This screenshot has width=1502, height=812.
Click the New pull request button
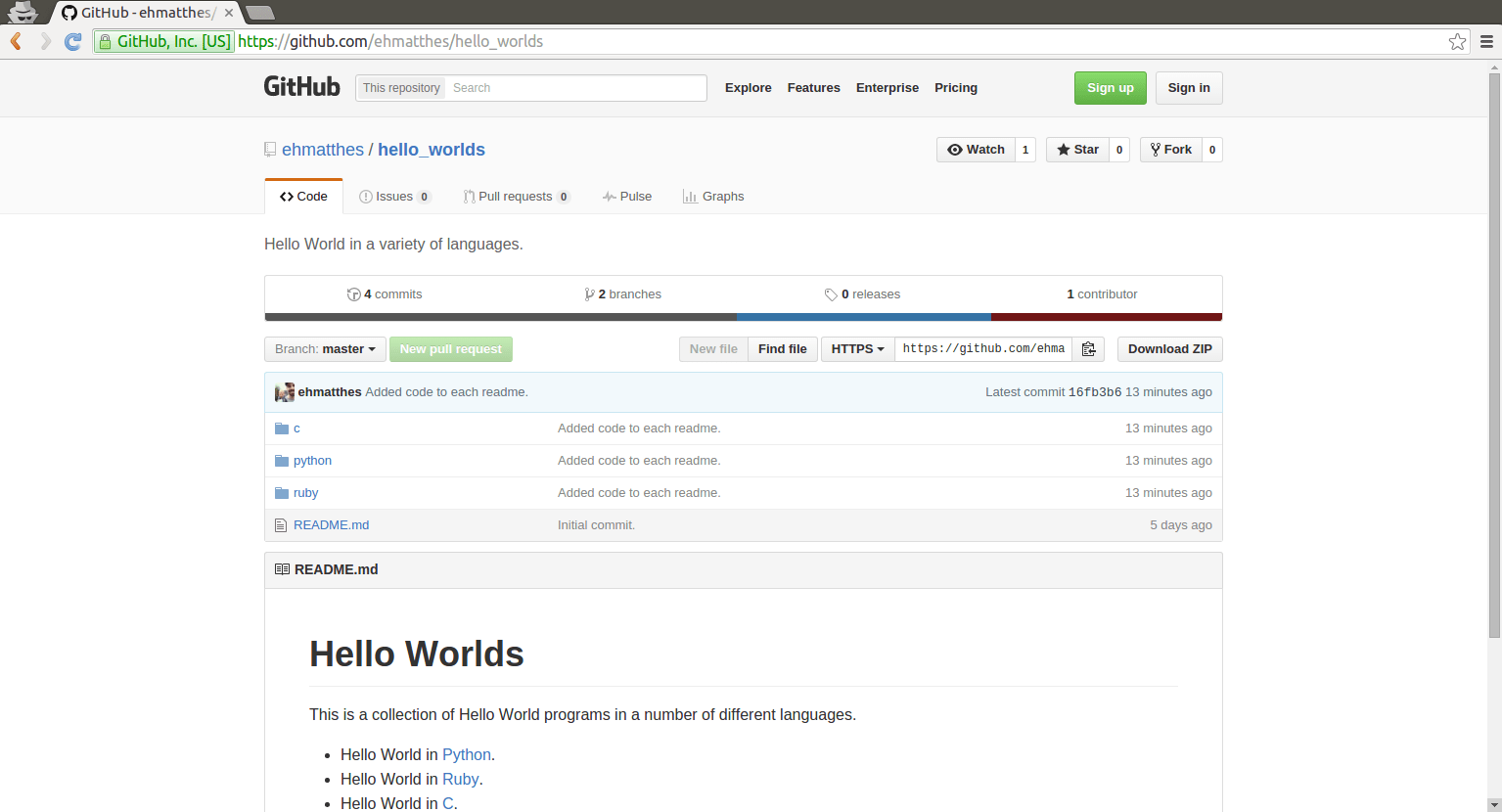click(451, 349)
